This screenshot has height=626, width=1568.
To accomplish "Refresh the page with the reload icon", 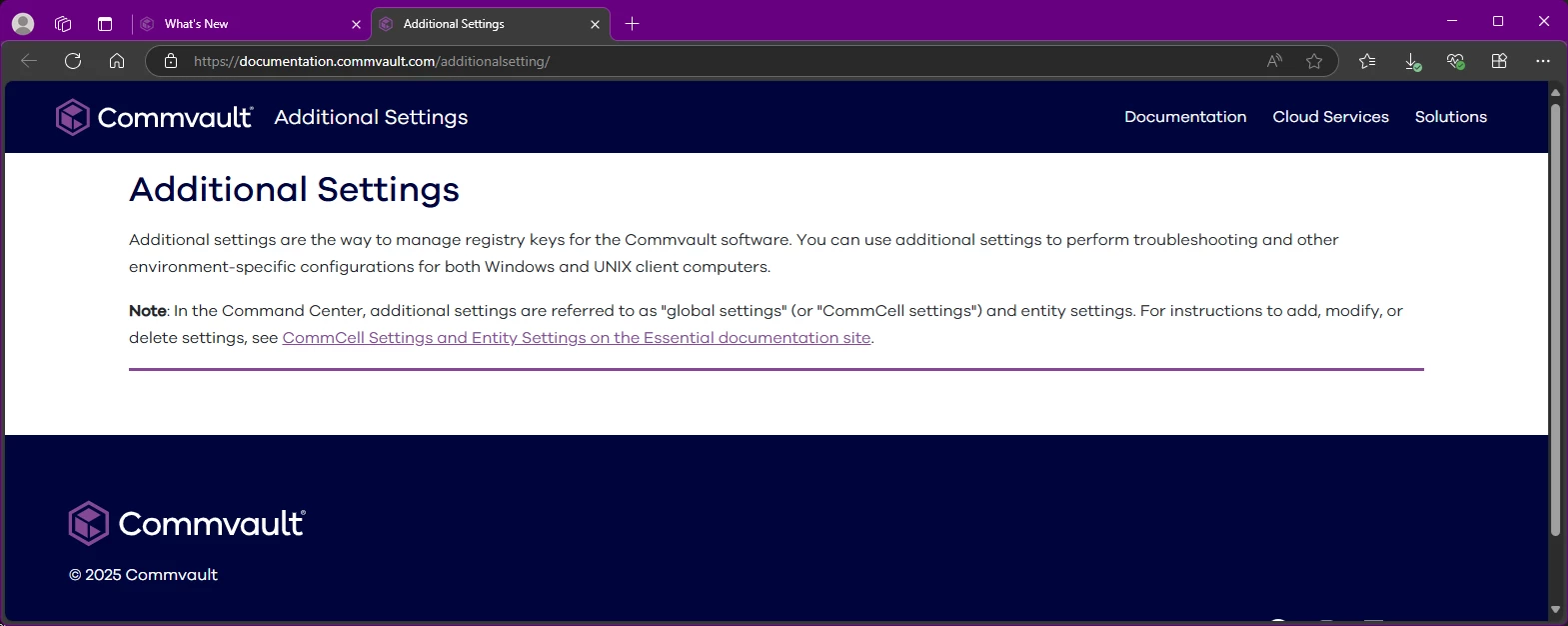I will point(73,61).
